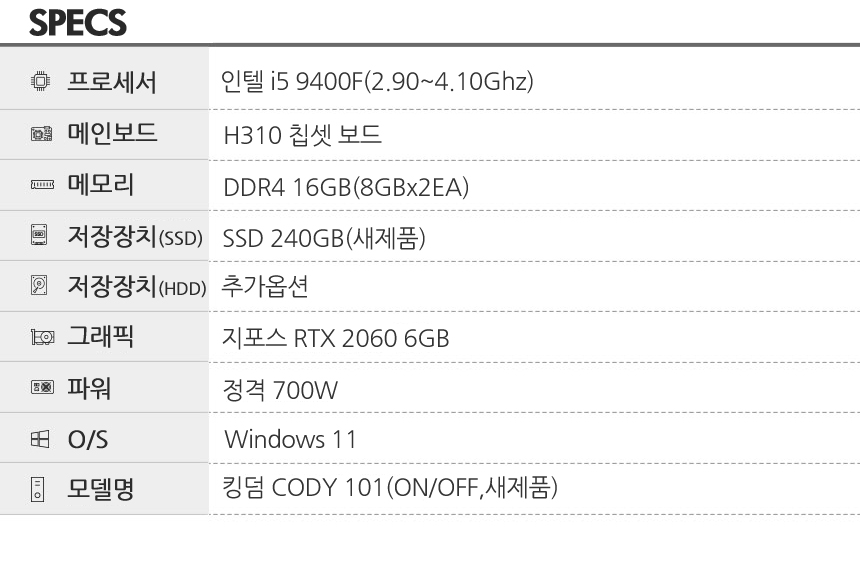Click DDR4 16GB memory value
Screen dimensions: 860x570
point(346,187)
